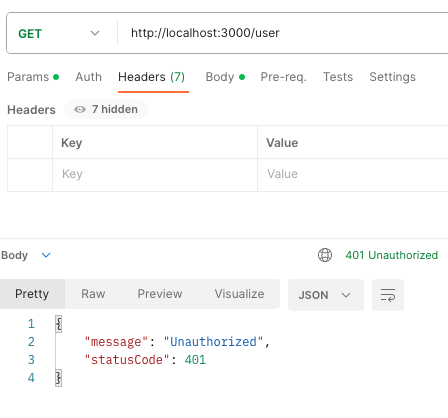The height and width of the screenshot is (418, 448).
Task: Show the 7 hidden headers
Action: click(106, 109)
